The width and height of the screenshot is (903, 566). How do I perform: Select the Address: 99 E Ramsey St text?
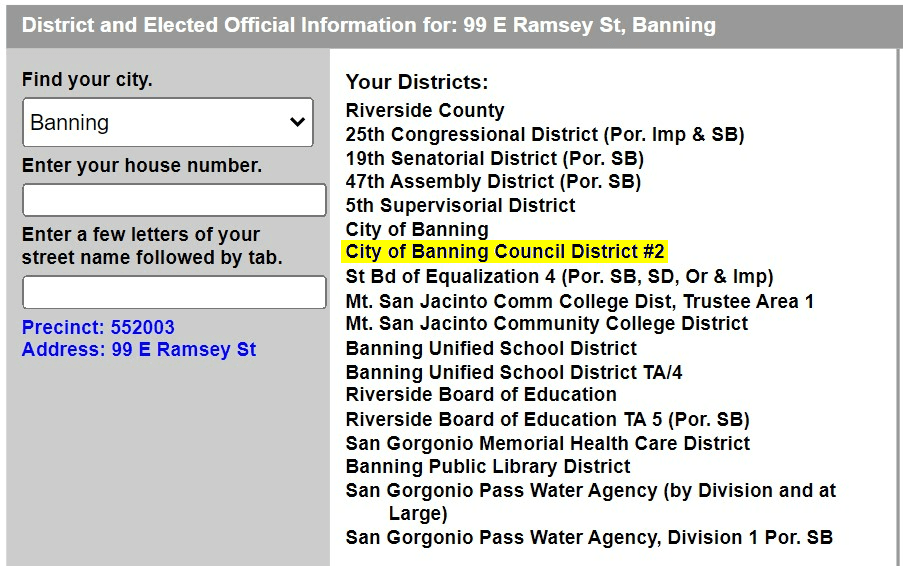coord(139,349)
